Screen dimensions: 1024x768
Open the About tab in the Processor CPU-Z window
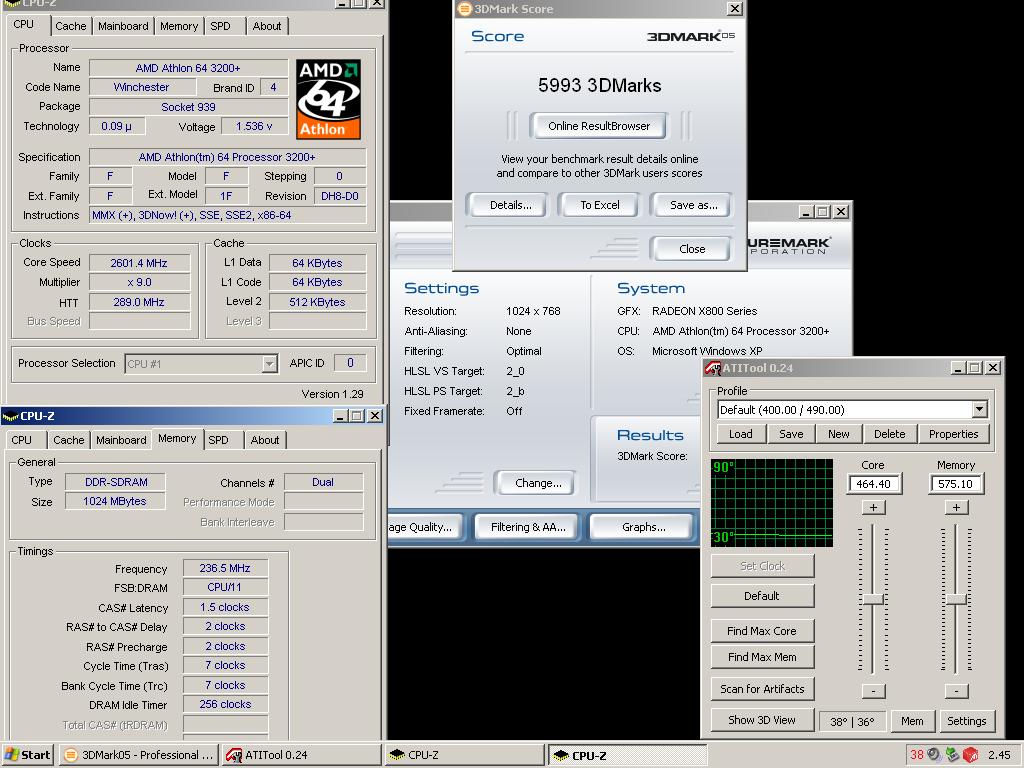tap(266, 26)
